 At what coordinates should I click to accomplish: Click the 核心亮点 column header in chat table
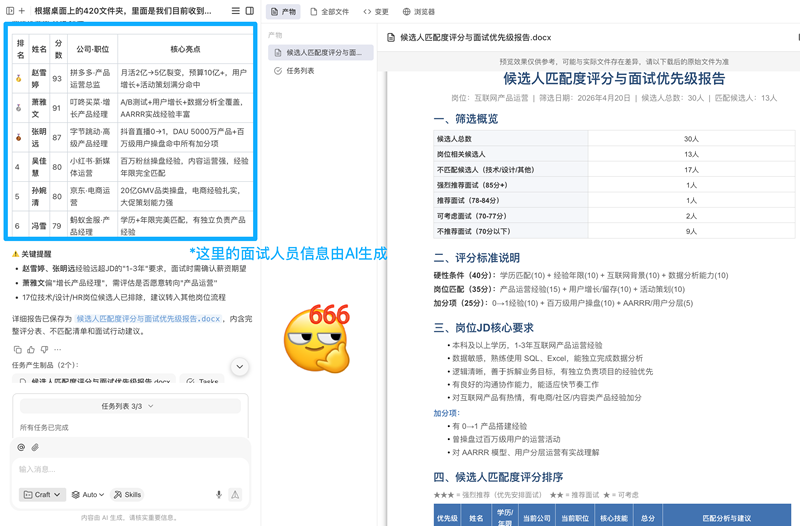tap(185, 49)
